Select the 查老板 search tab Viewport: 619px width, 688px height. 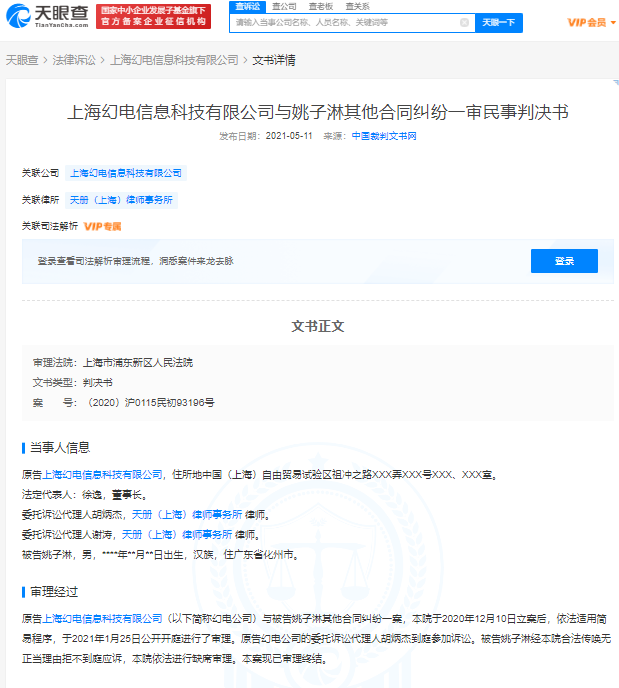point(320,6)
